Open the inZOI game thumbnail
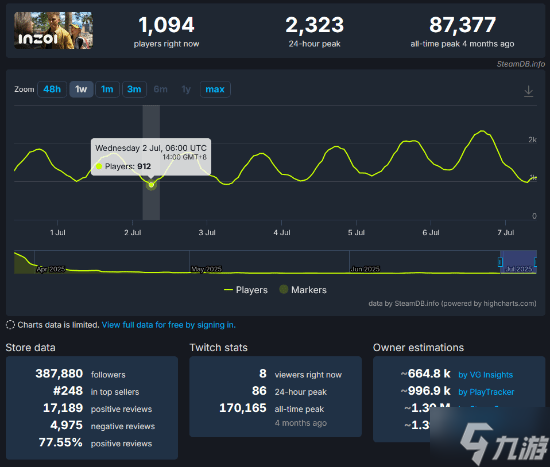Viewport: 550px width, 467px height. coord(53,31)
